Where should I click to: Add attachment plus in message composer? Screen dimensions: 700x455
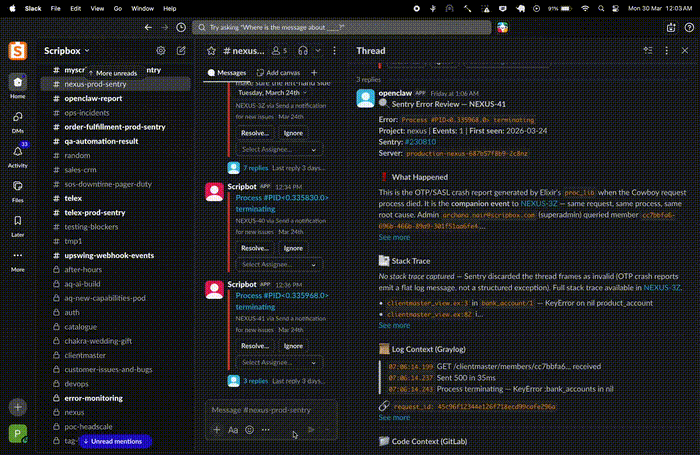pyautogui.click(x=217, y=430)
